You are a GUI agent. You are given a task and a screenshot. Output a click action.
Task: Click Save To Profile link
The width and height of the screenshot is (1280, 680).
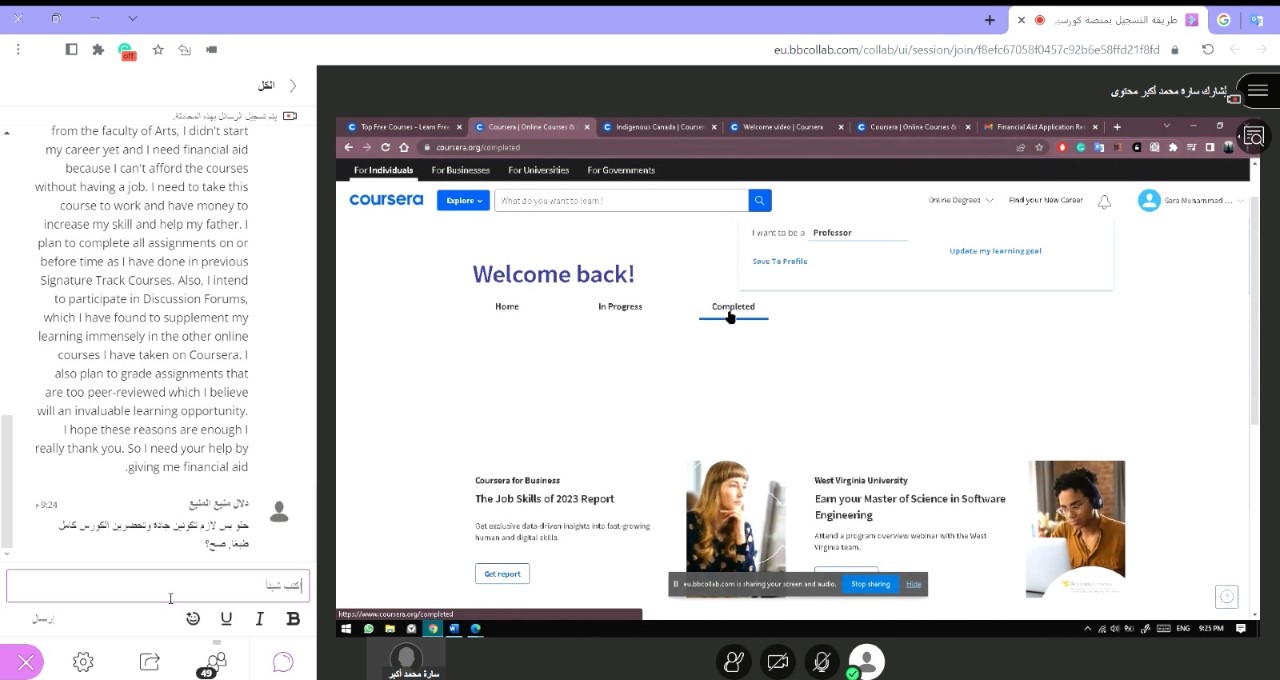(x=780, y=261)
